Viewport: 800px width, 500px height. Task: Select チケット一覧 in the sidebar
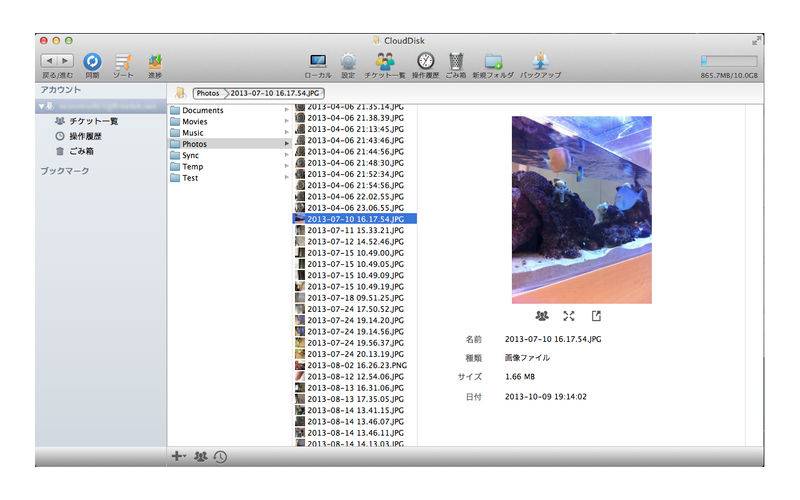93,121
